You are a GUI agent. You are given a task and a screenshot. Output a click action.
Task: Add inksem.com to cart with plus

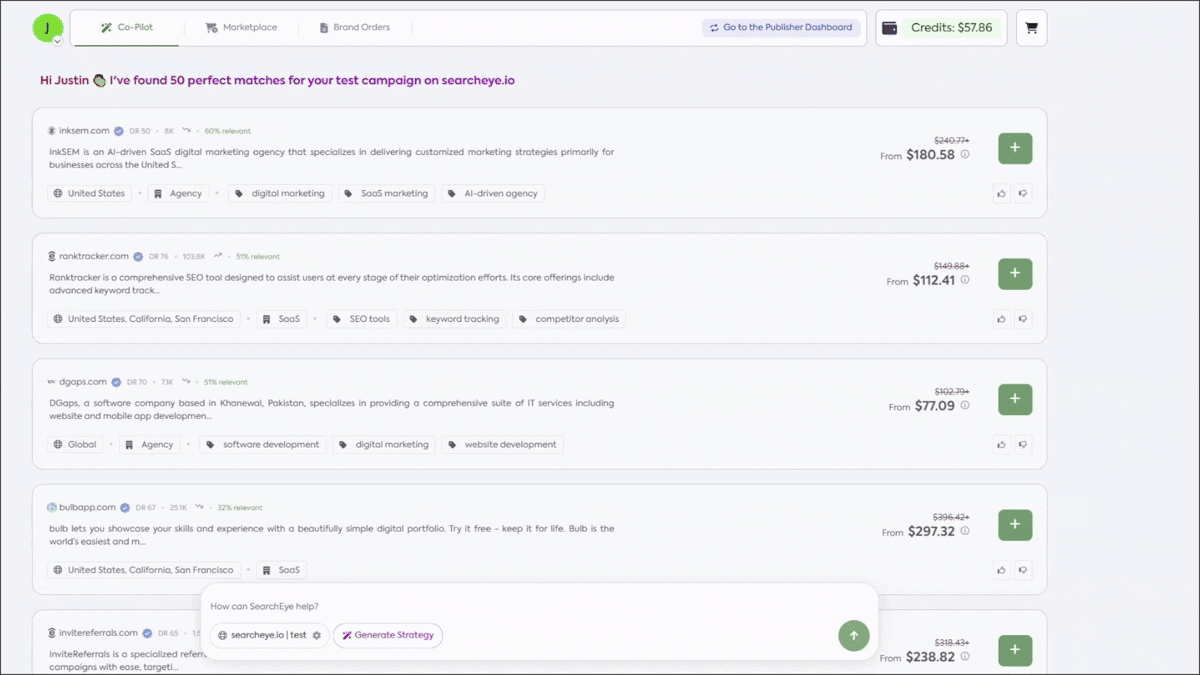pos(1015,148)
